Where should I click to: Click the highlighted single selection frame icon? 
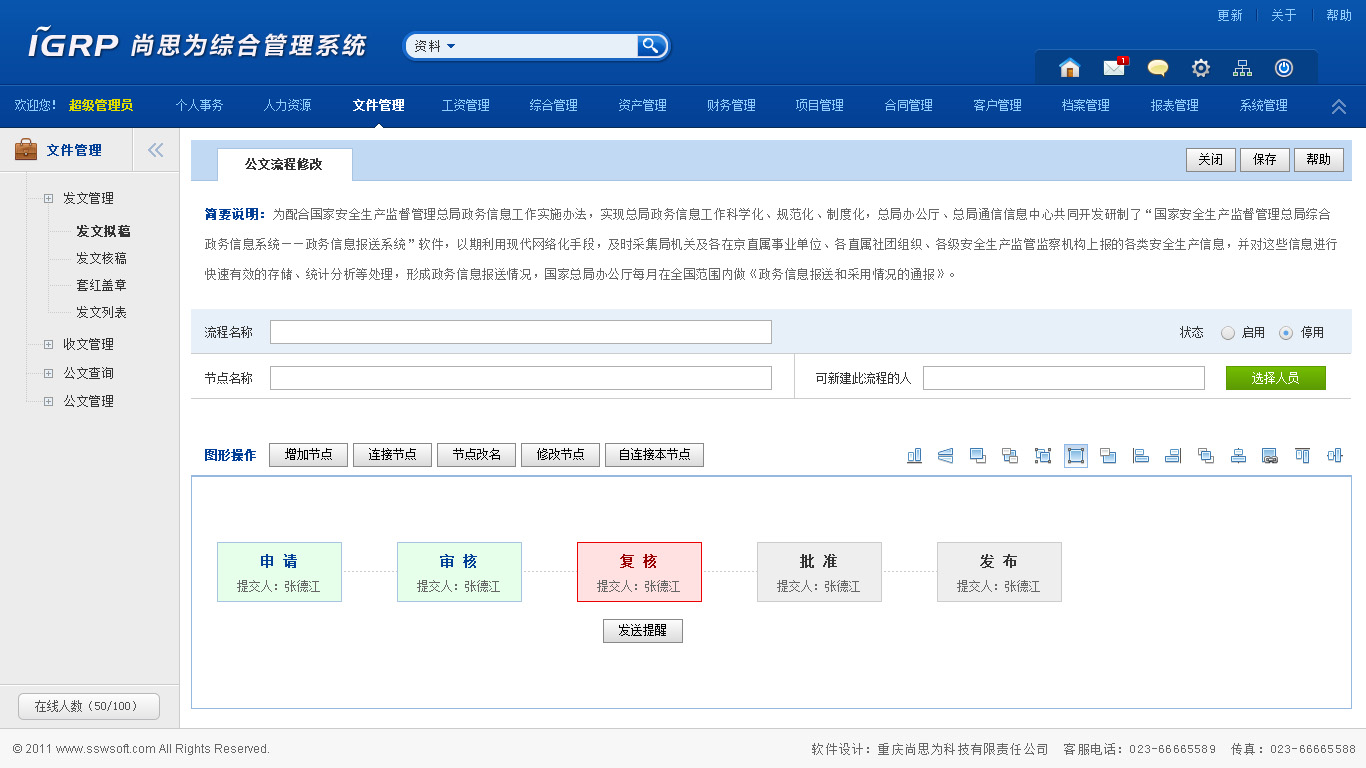pos(1076,456)
